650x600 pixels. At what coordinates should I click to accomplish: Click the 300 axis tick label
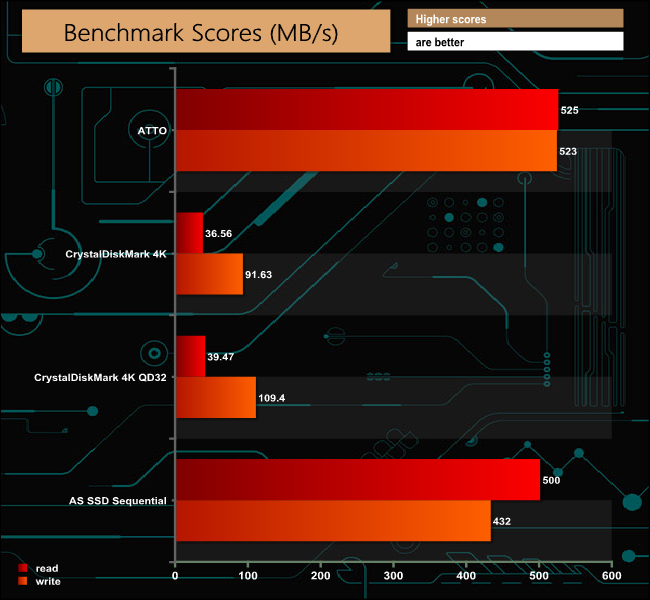pos(393,576)
